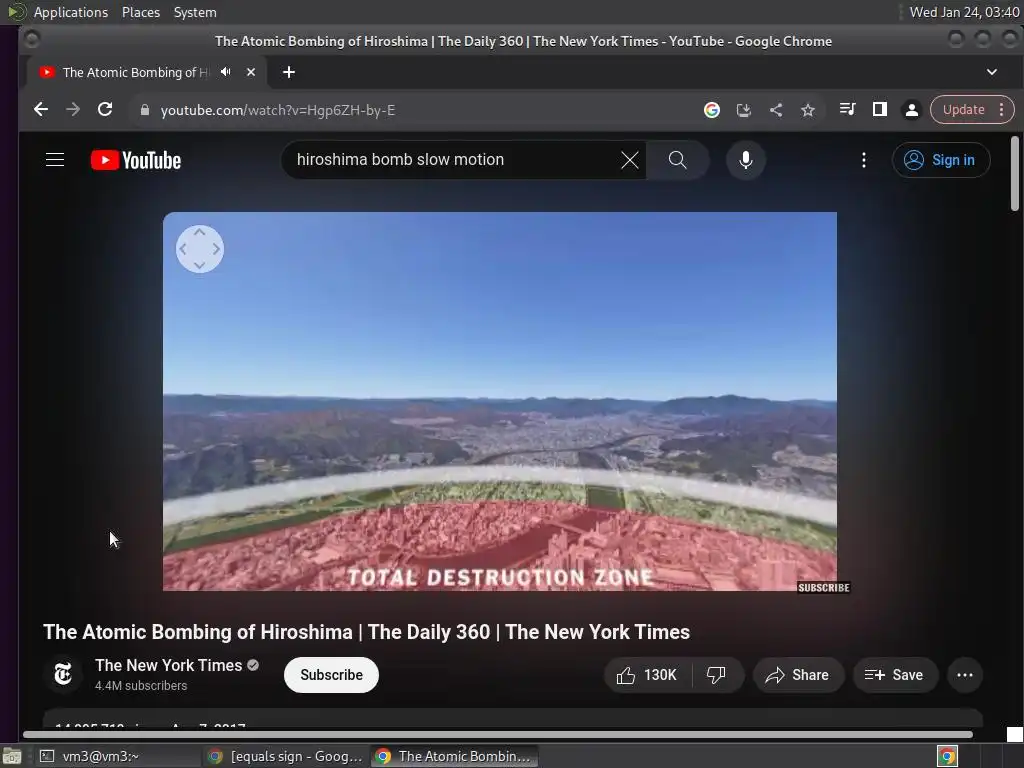The height and width of the screenshot is (768, 1024).
Task: Switch to equals sign Google window
Action: pos(285,756)
